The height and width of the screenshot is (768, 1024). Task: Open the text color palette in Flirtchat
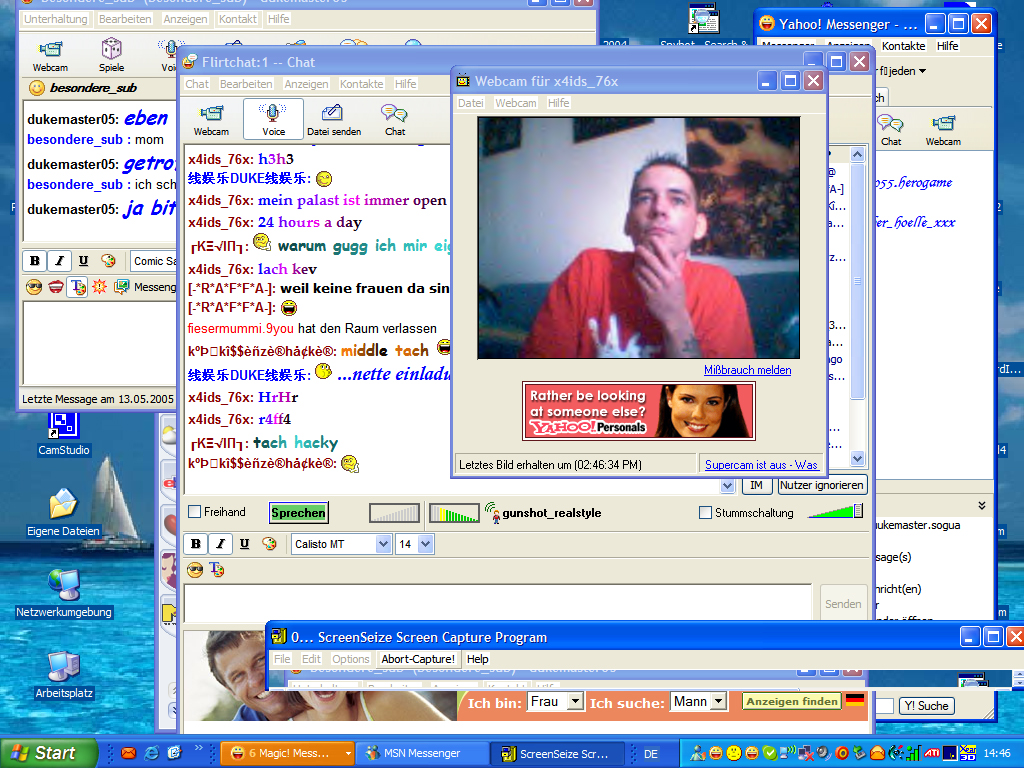pyautogui.click(x=269, y=543)
